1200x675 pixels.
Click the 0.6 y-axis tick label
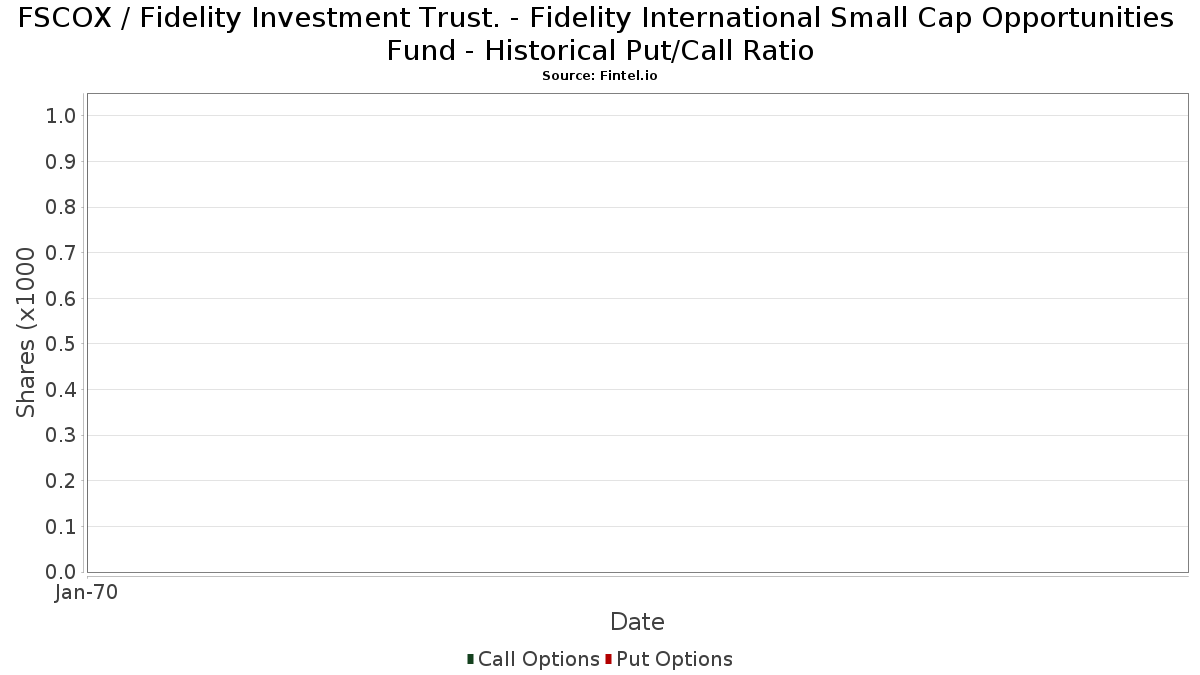(x=61, y=299)
